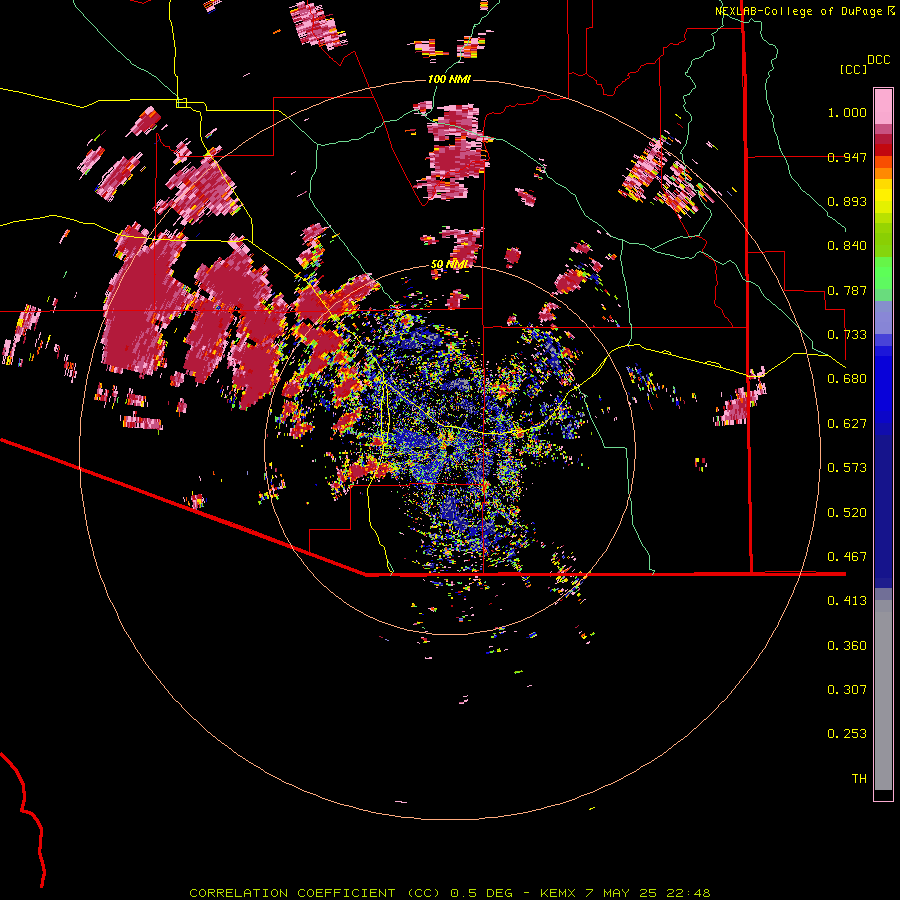900x900 pixels.
Task: Select the 0.680 legend value
Action: 847,379
